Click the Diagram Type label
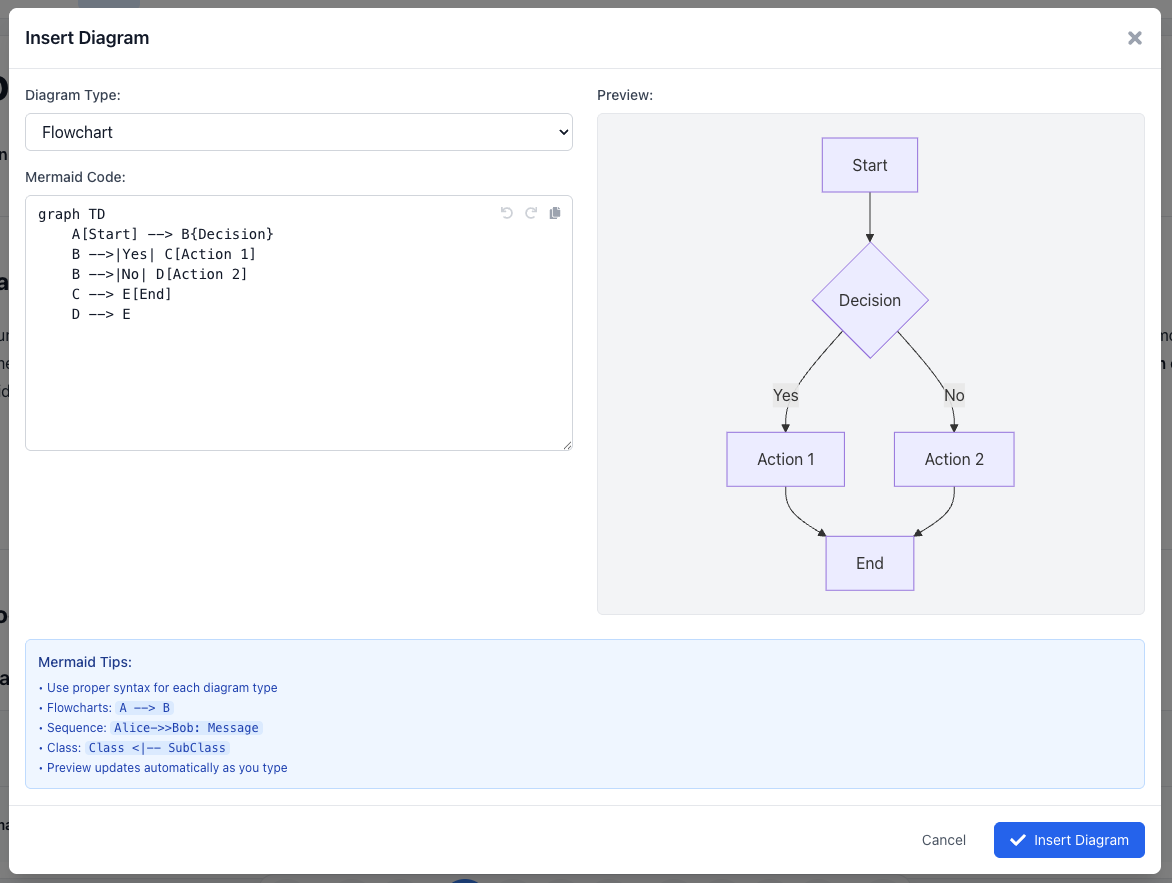1172x883 pixels. point(73,95)
